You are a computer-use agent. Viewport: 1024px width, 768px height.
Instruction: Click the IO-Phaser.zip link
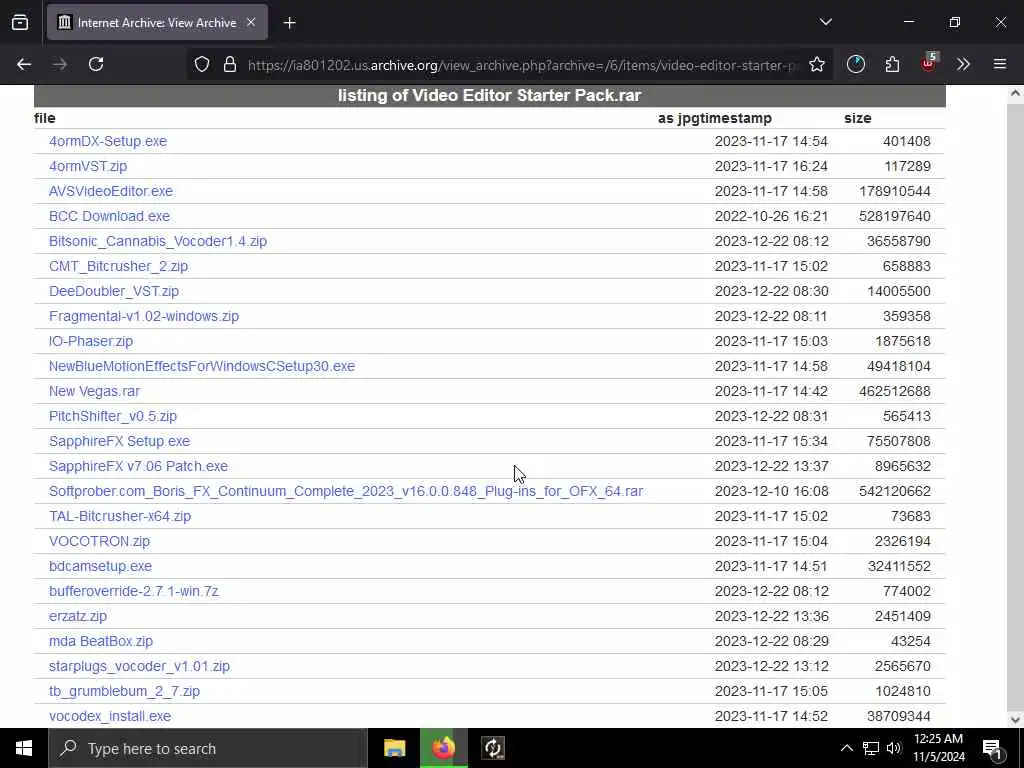click(x=91, y=341)
